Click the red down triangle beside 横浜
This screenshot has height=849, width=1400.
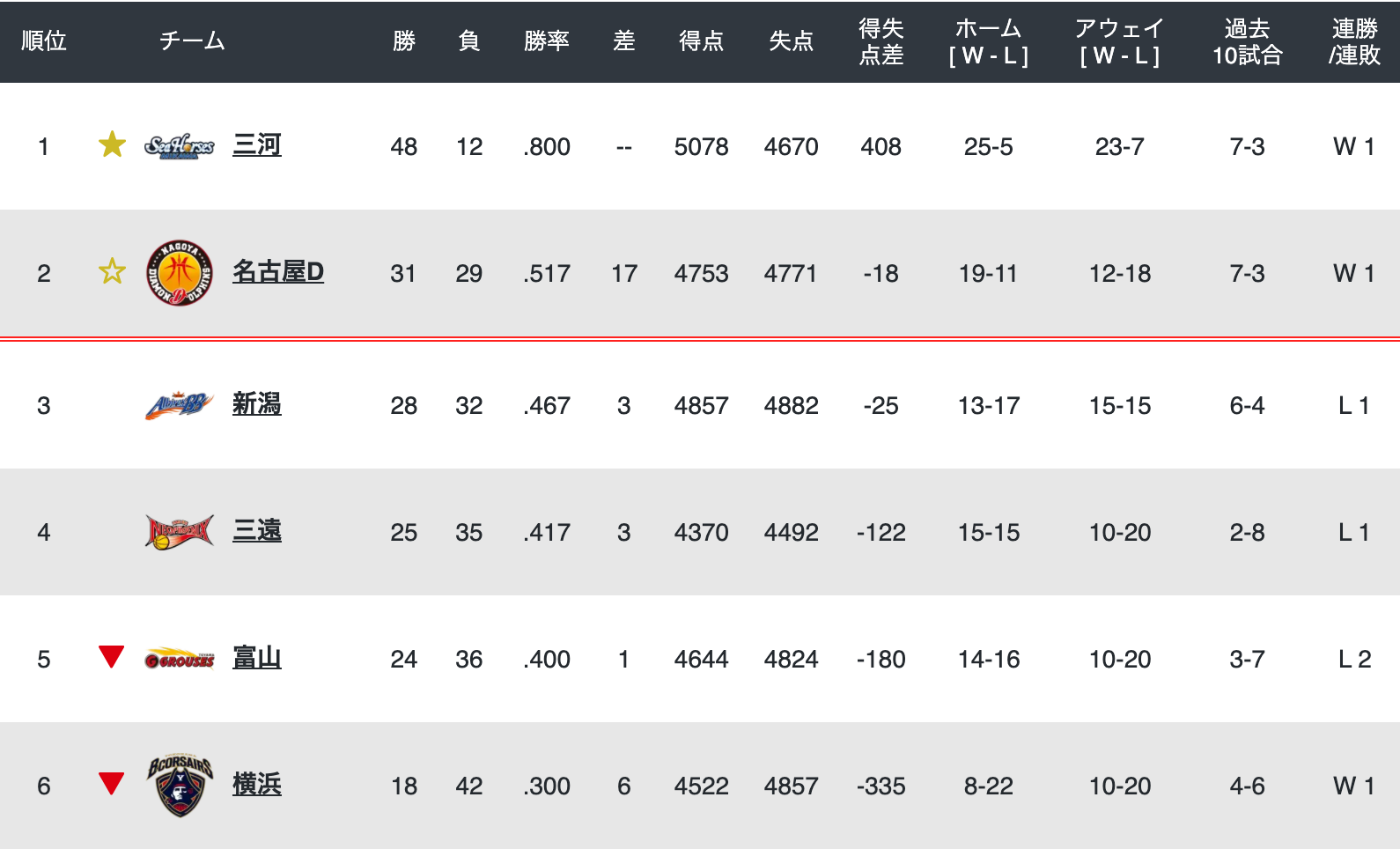tap(111, 783)
